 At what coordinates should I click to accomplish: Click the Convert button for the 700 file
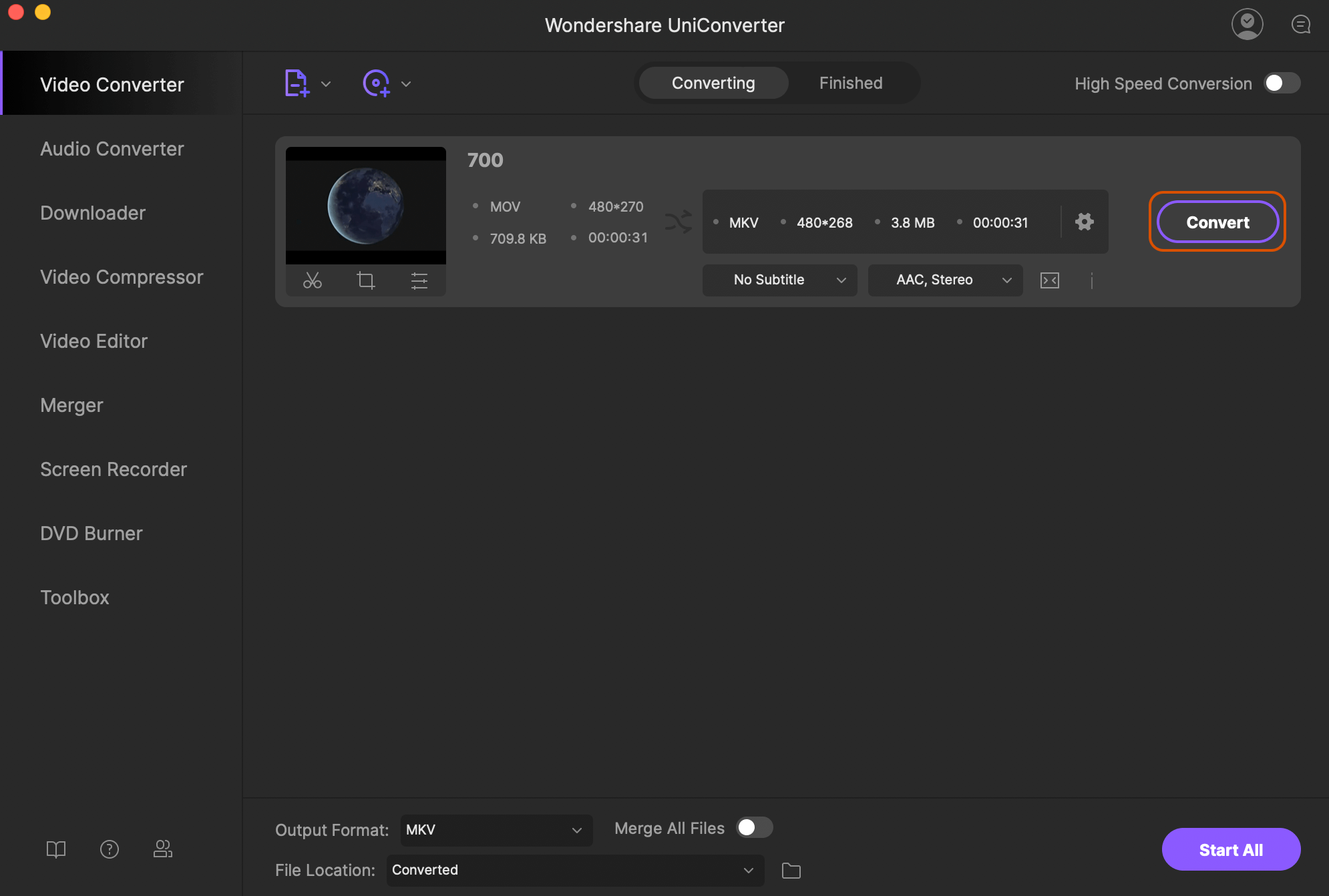pyautogui.click(x=1217, y=222)
